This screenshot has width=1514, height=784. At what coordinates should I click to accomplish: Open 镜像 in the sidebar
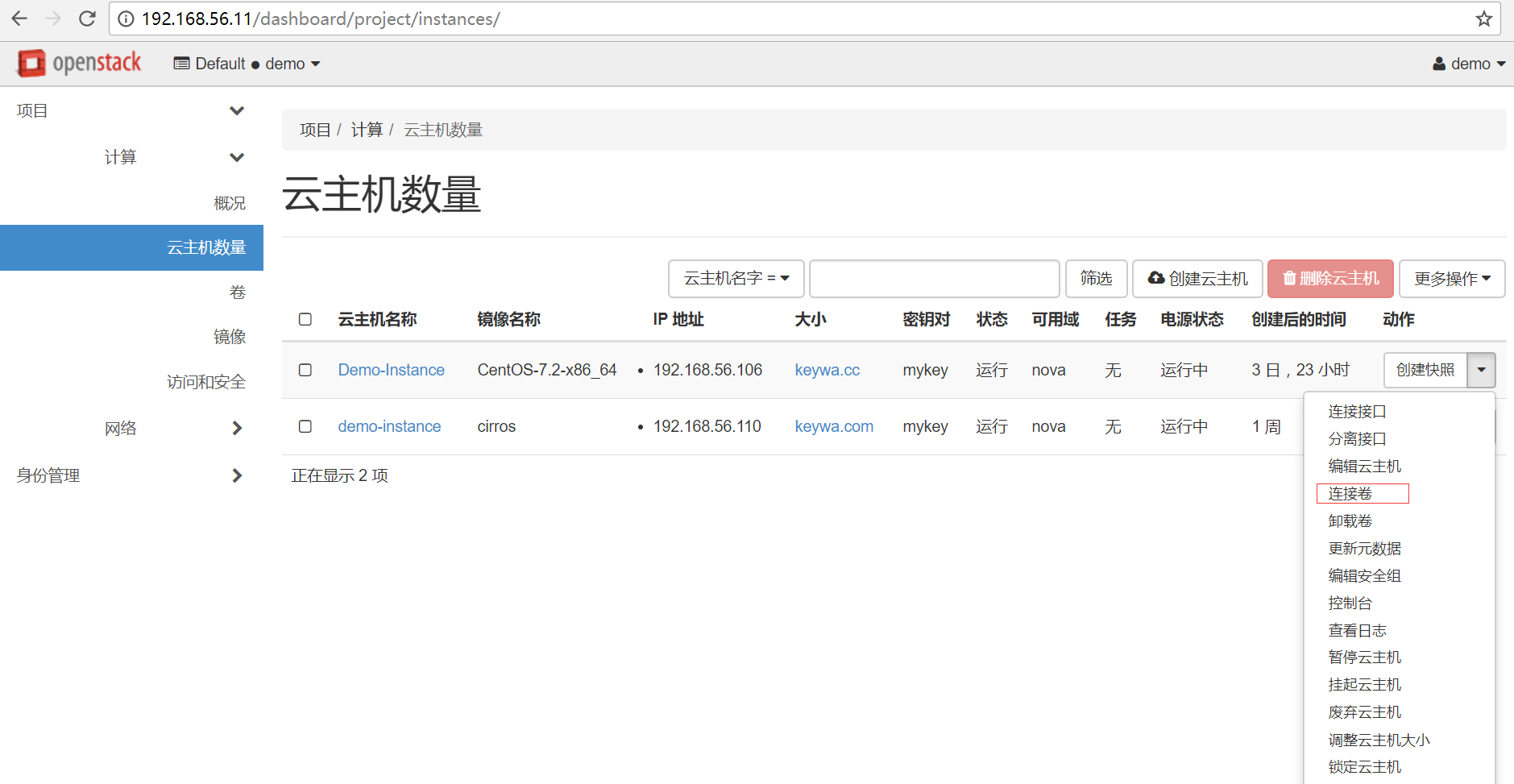click(x=229, y=337)
